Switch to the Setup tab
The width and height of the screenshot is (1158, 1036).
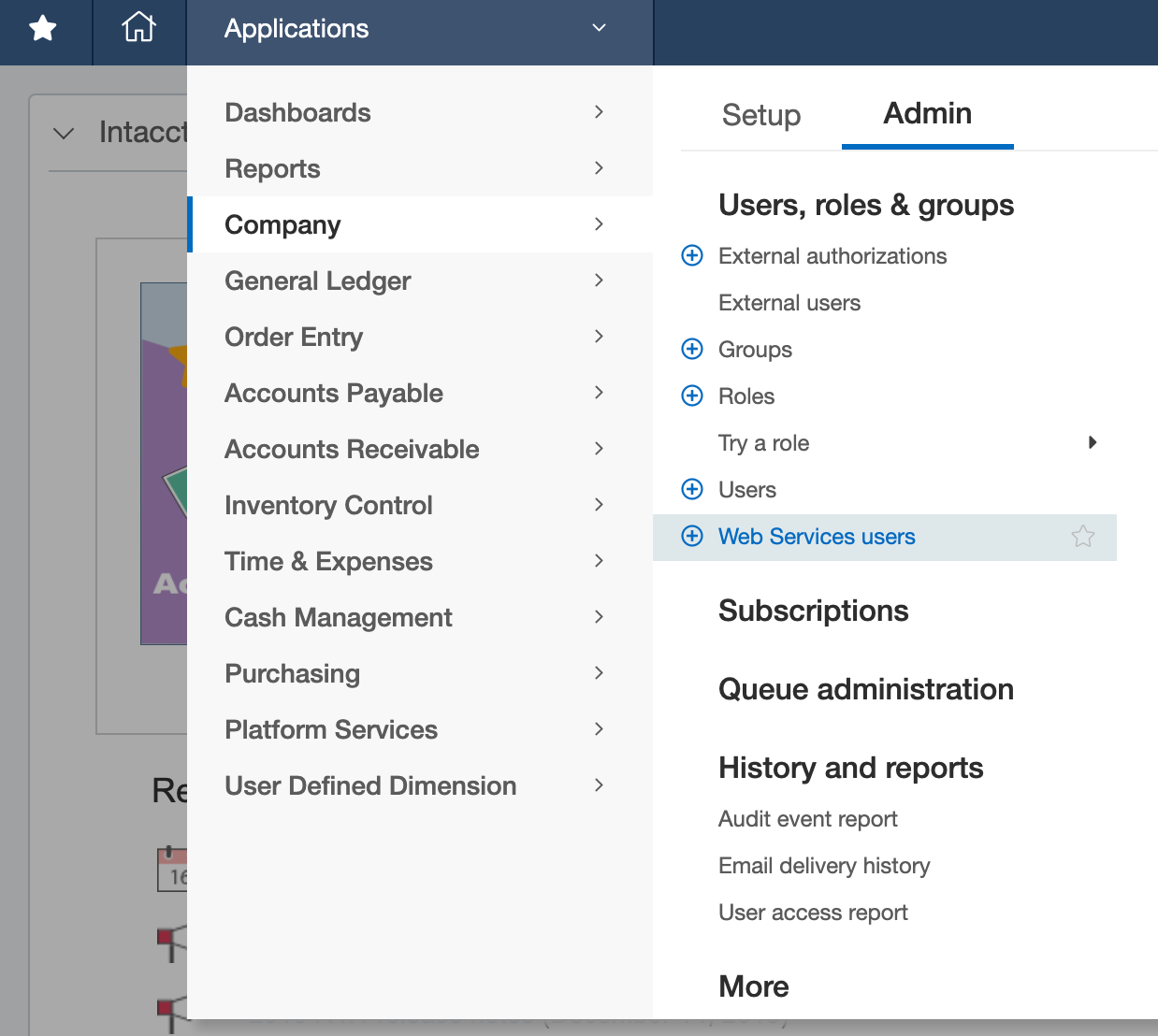pyautogui.click(x=760, y=115)
